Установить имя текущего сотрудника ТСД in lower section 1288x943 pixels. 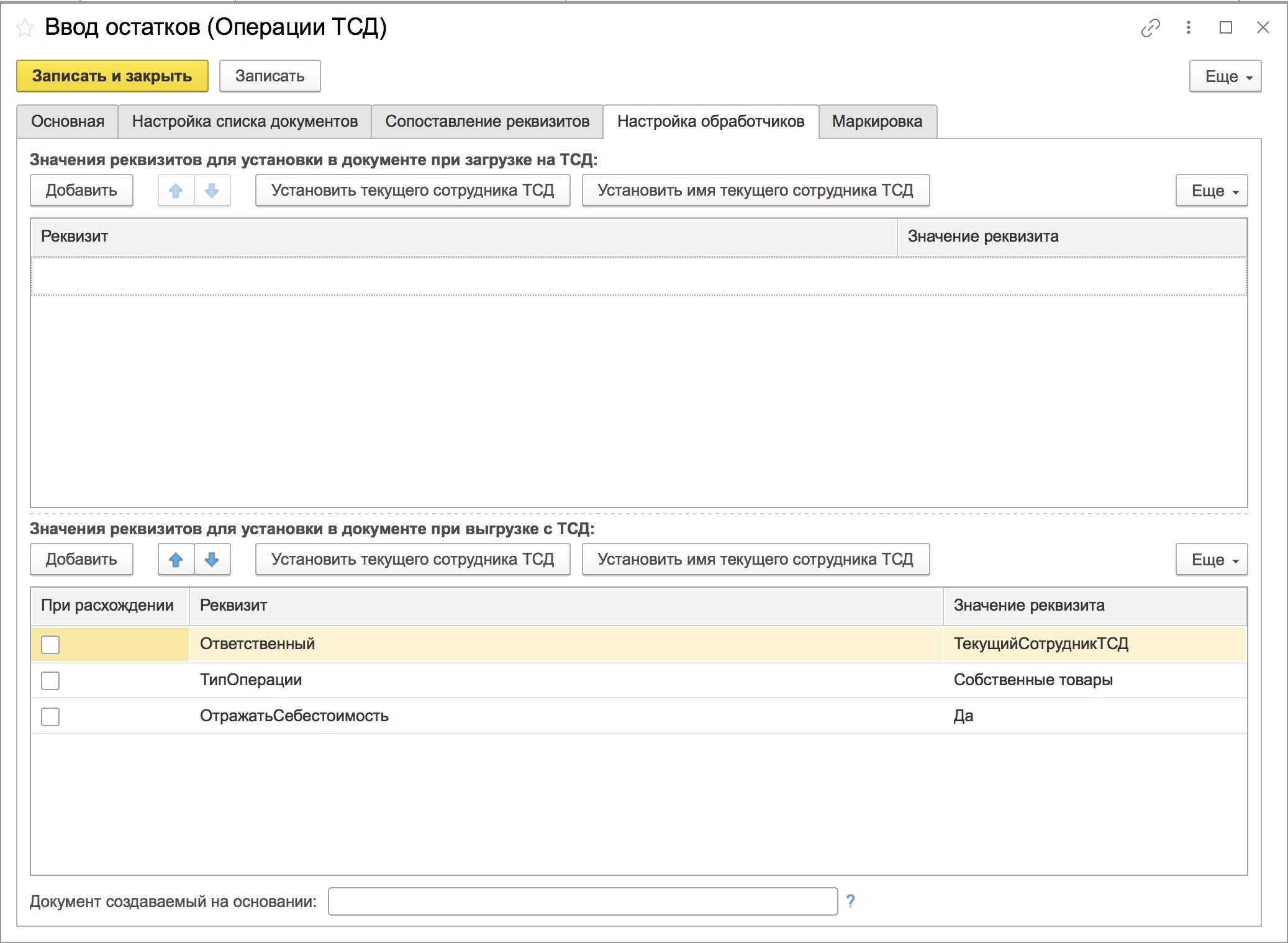755,560
